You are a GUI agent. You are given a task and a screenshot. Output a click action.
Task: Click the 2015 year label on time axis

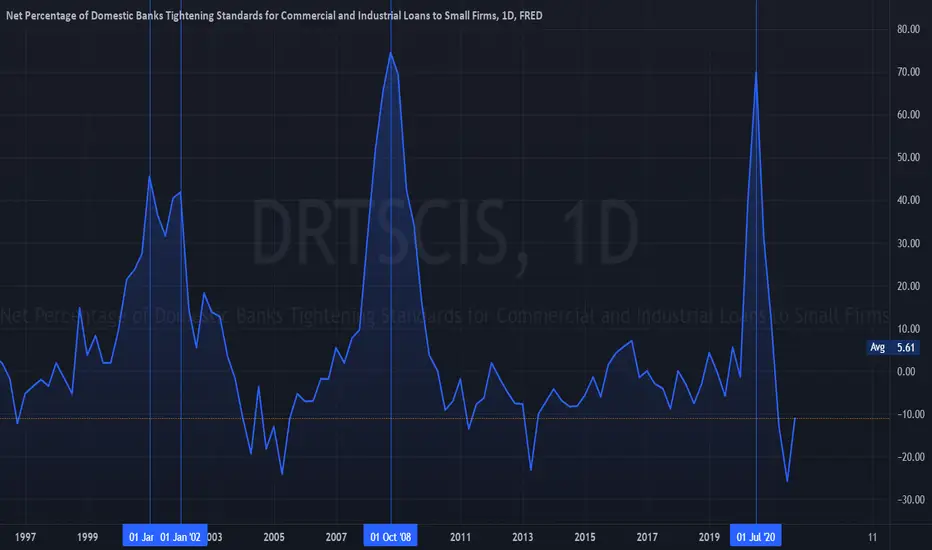[x=585, y=538]
